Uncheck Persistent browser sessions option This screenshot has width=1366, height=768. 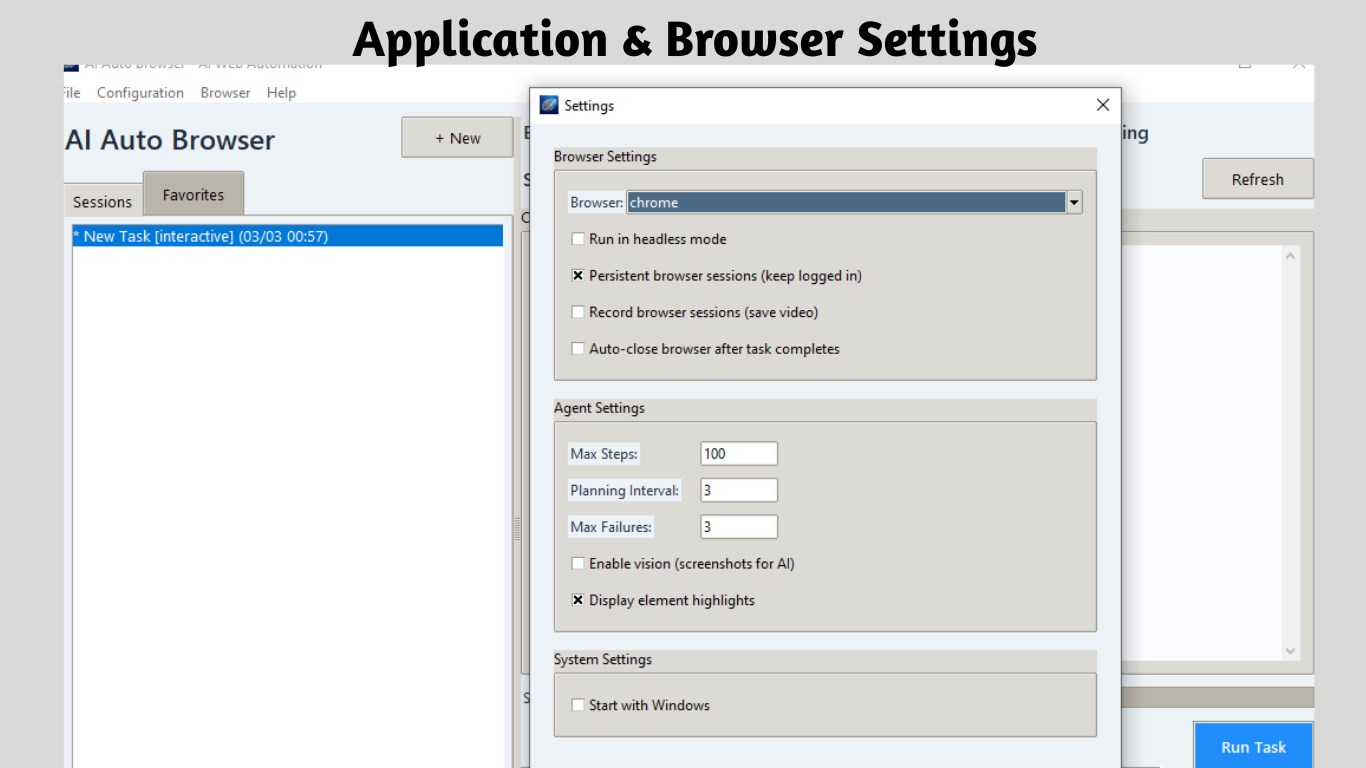[x=578, y=276]
